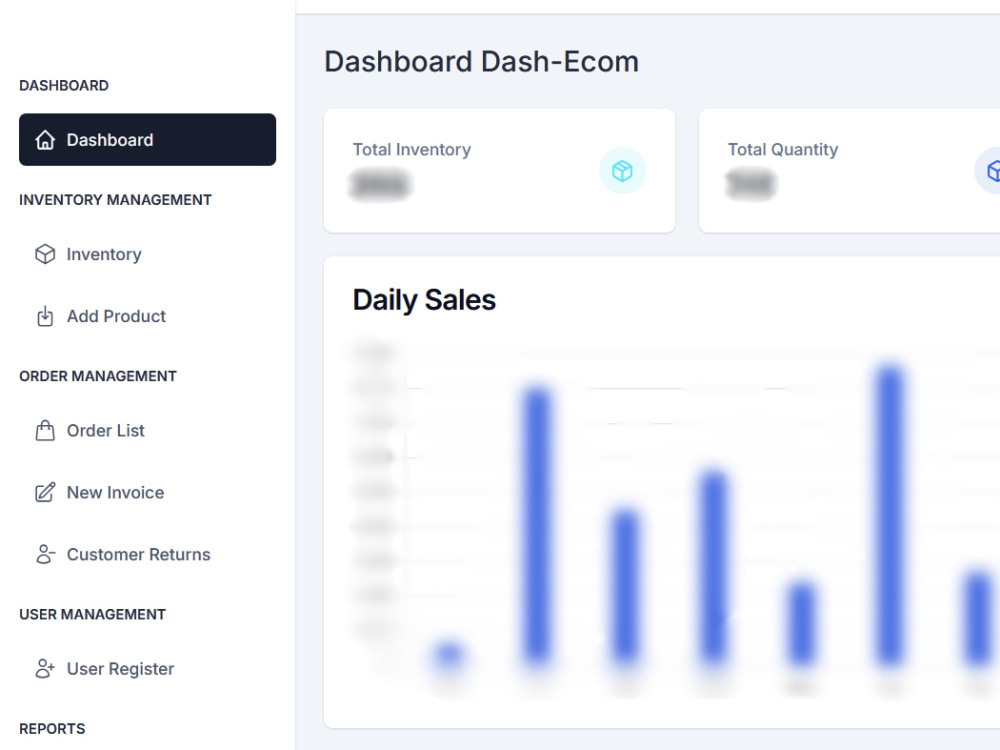Click the REPORTS section header
Viewport: 1000px width, 750px height.
coord(52,728)
